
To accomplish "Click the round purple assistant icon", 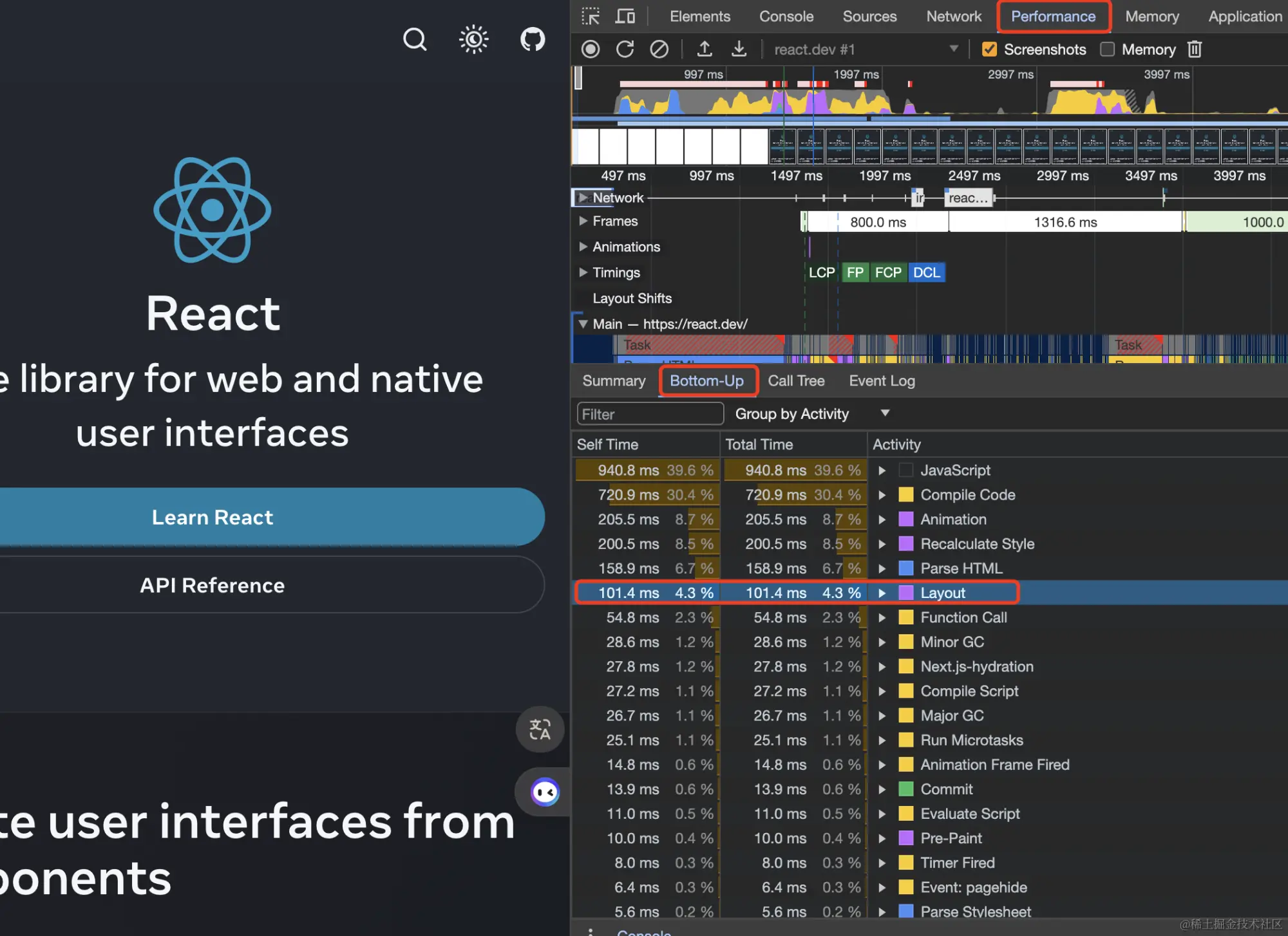I will (545, 792).
